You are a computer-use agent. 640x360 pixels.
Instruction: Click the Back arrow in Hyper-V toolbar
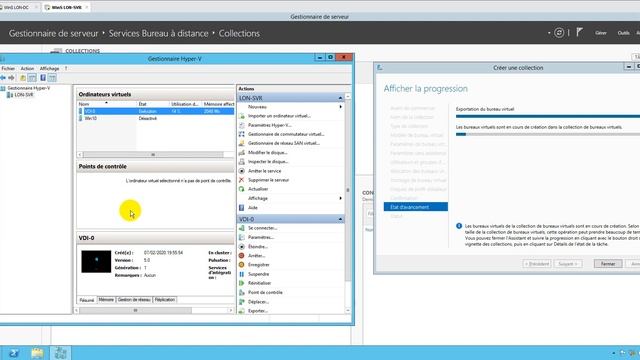(x=3, y=78)
